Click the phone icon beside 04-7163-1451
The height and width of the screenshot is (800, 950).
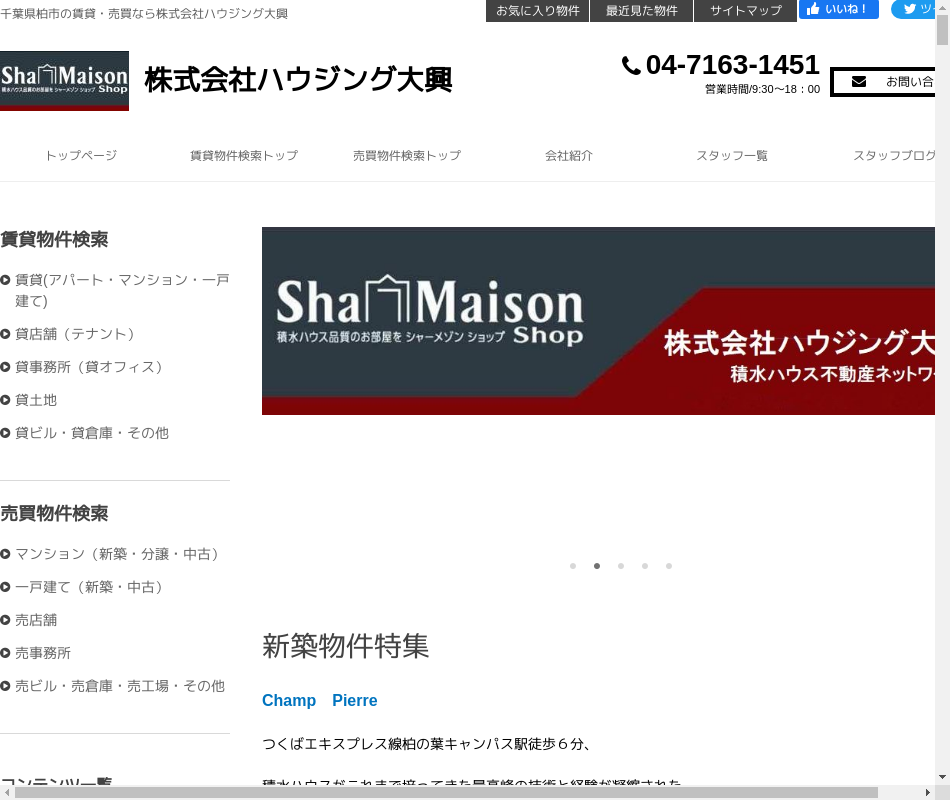coord(631,66)
